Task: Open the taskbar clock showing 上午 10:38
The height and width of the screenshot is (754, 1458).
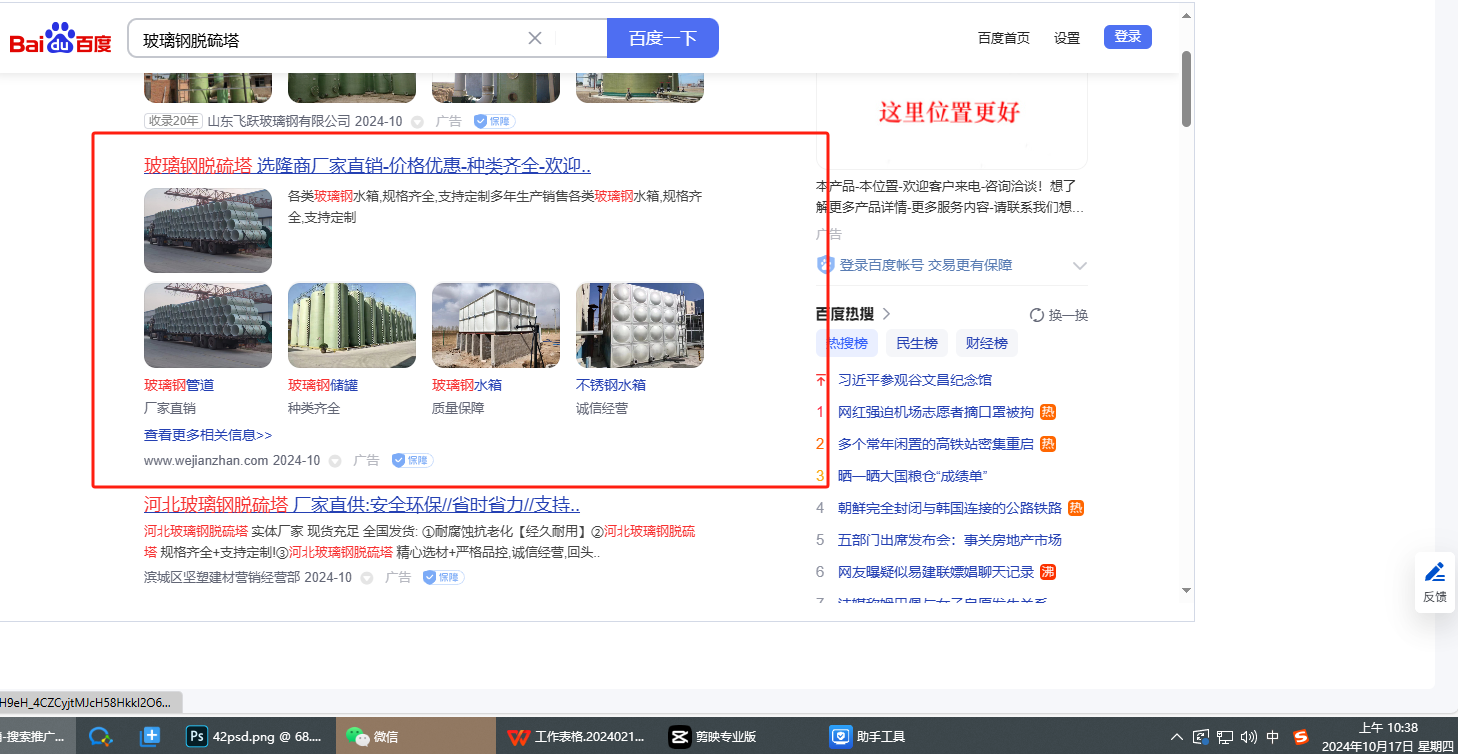Action: (1389, 737)
